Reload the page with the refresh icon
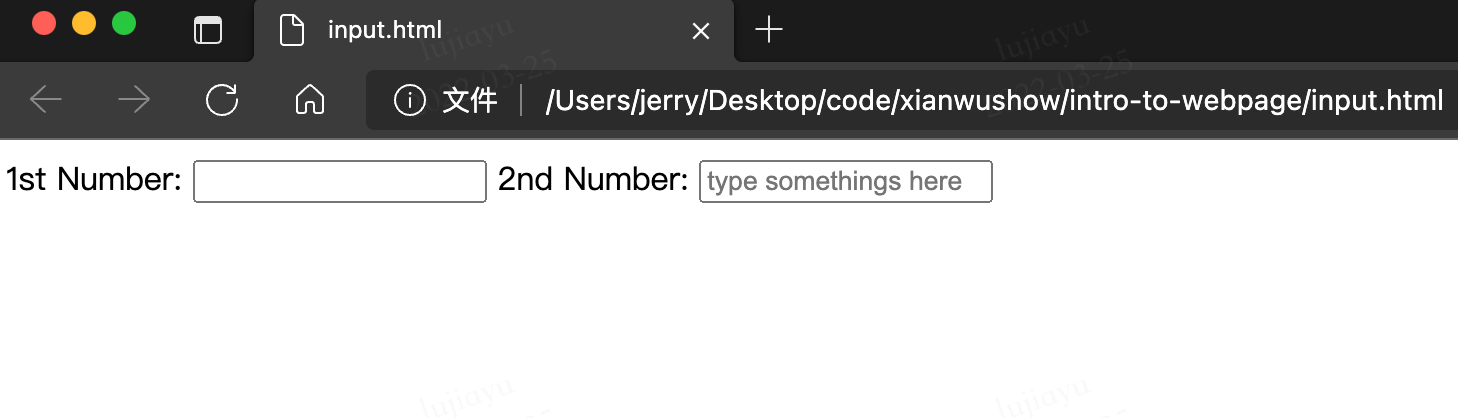The height and width of the screenshot is (418, 1458). point(221,99)
